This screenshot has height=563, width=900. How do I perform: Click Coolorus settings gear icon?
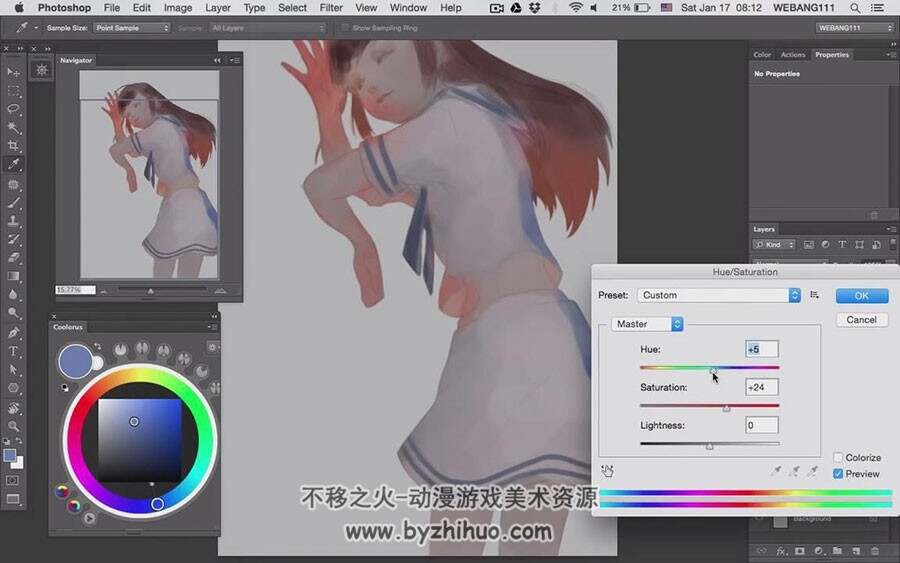point(212,347)
